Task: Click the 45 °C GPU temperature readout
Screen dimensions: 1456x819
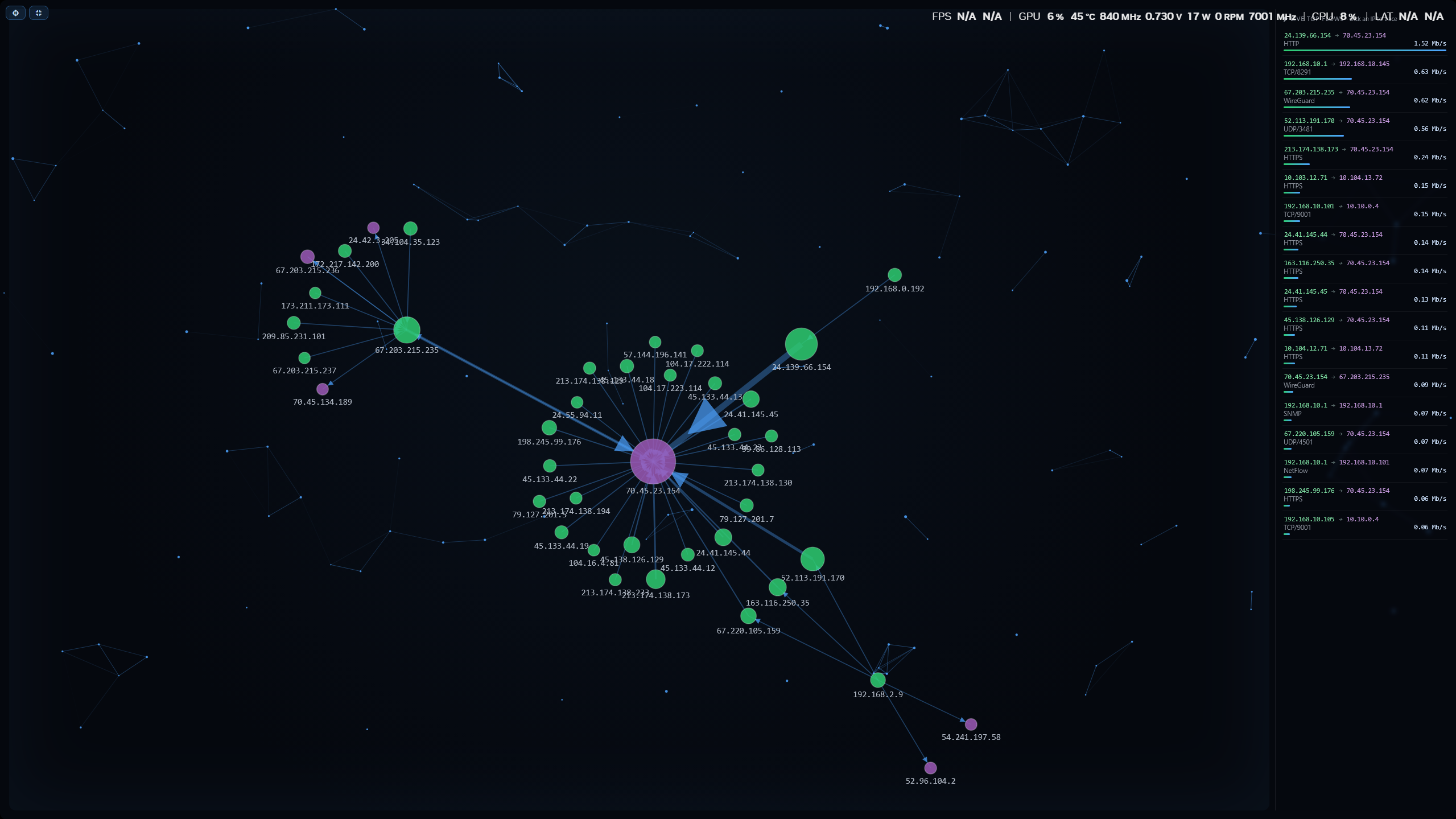Action: 1083,17
